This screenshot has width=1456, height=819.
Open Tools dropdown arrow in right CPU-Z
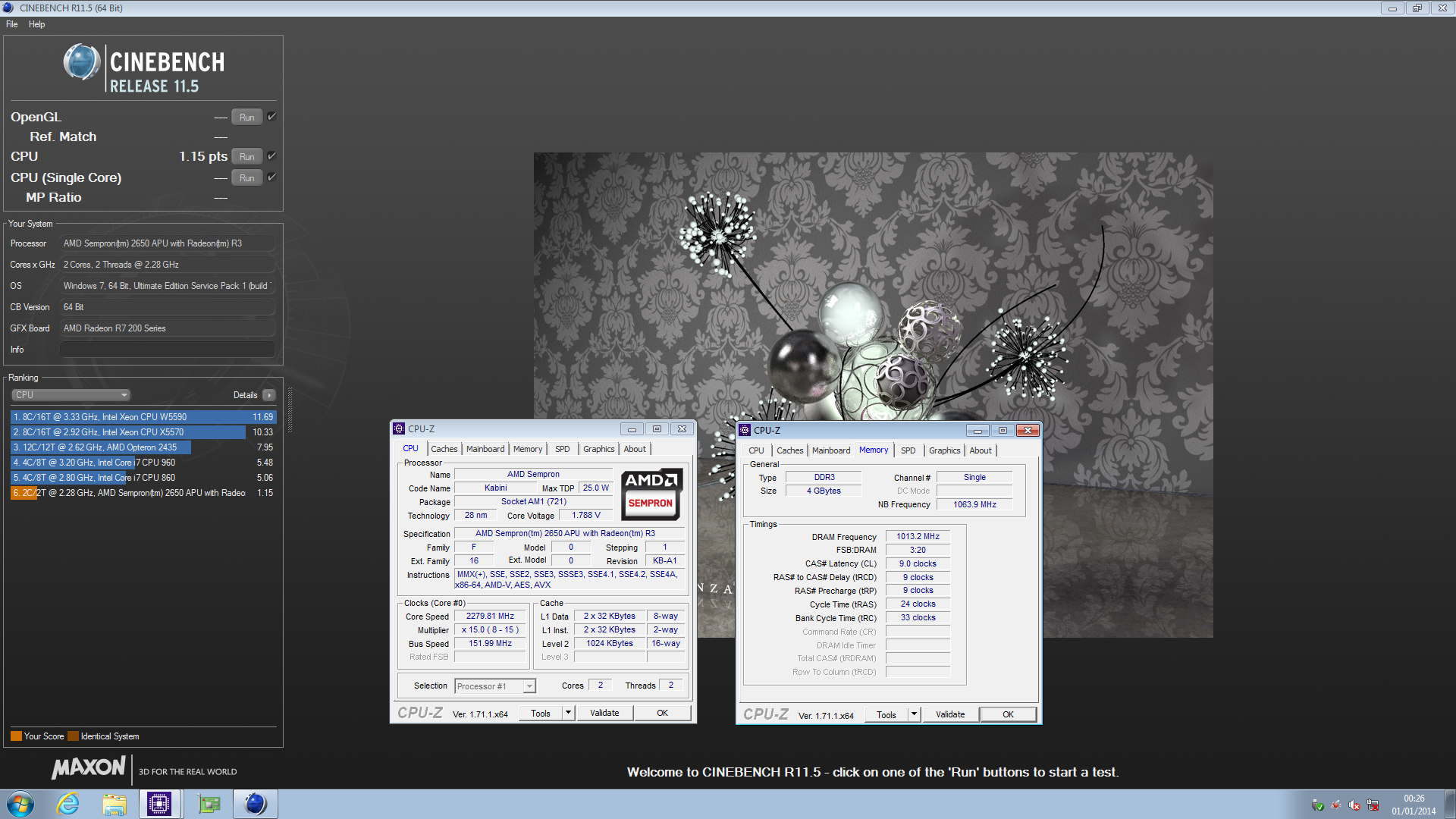tap(914, 714)
